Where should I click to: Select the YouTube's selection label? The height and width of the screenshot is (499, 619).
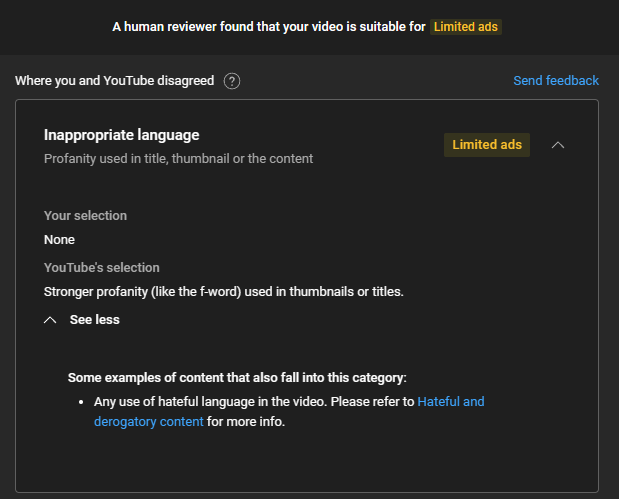101,268
